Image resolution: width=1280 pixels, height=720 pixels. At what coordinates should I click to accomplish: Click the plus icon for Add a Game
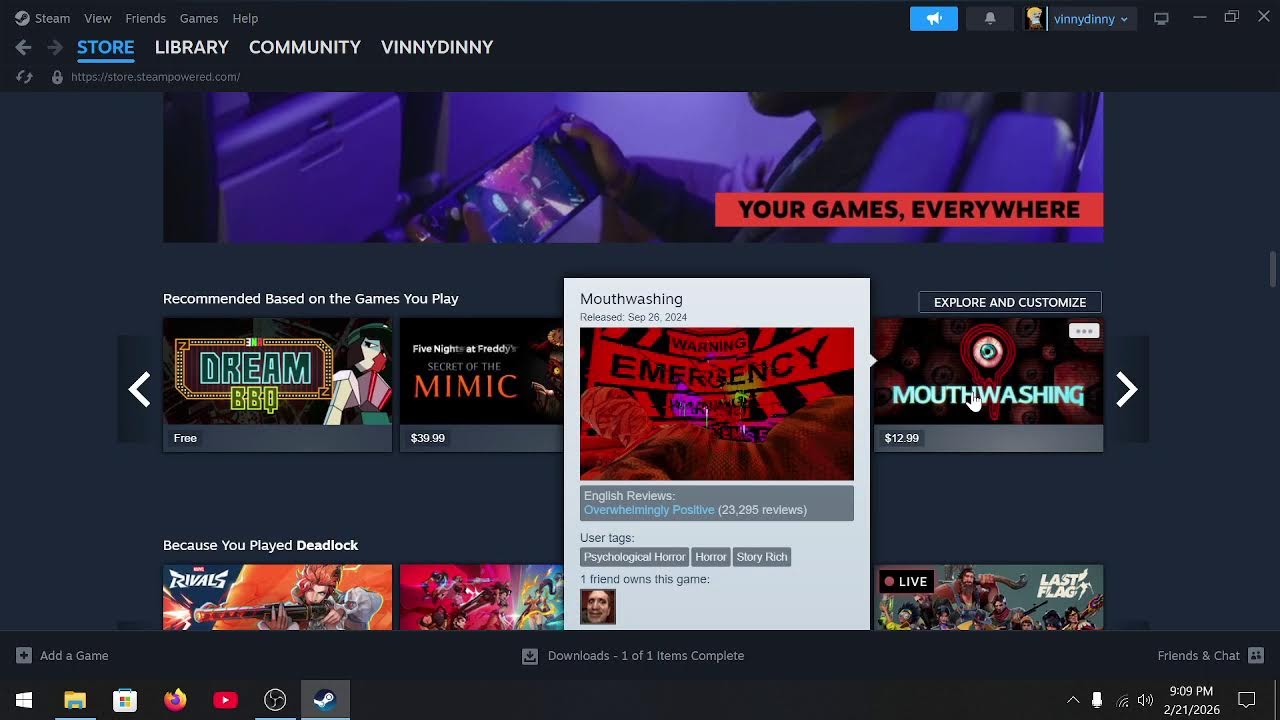pyautogui.click(x=24, y=656)
